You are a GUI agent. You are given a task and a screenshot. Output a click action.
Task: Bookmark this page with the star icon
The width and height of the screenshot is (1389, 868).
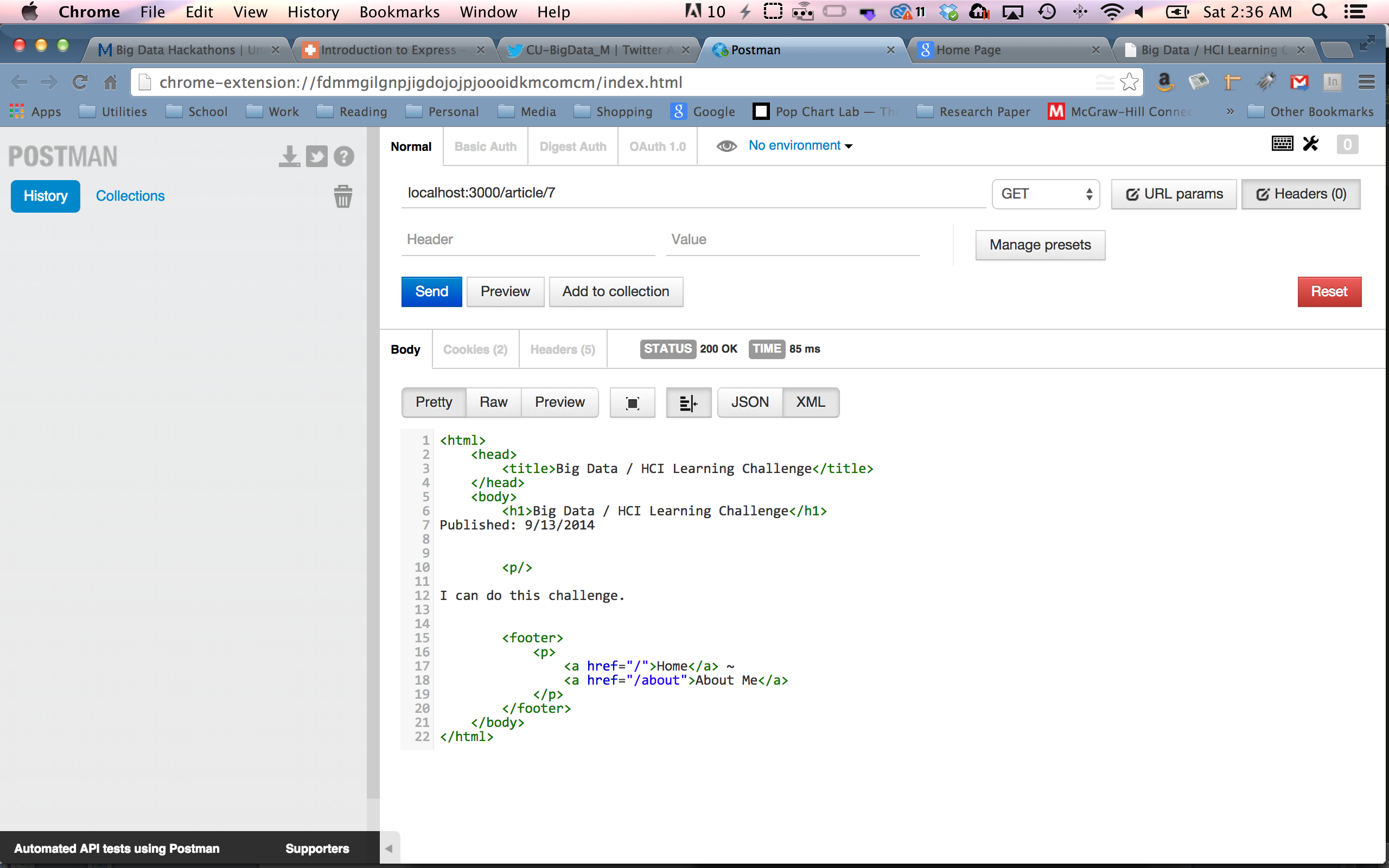coord(1129,82)
